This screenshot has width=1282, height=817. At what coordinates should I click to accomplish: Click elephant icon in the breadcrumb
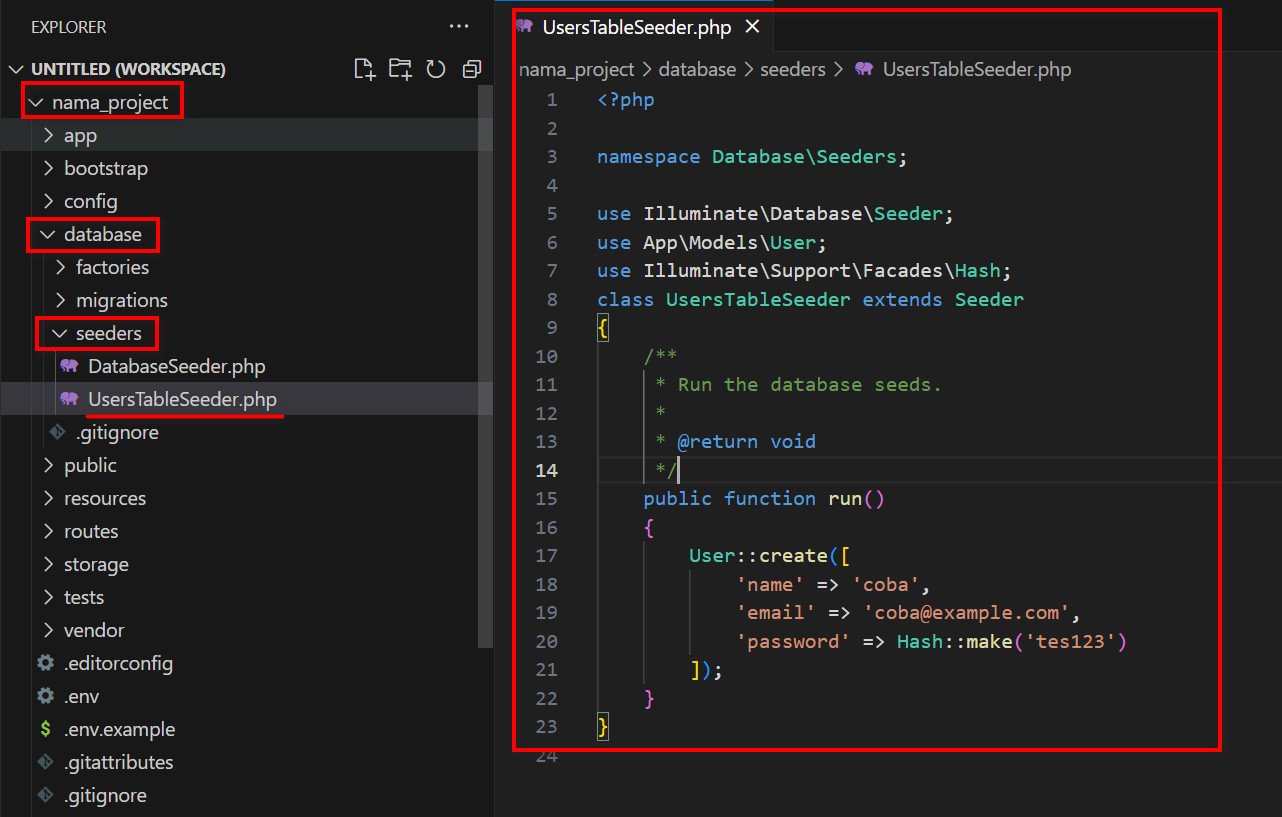tap(864, 70)
